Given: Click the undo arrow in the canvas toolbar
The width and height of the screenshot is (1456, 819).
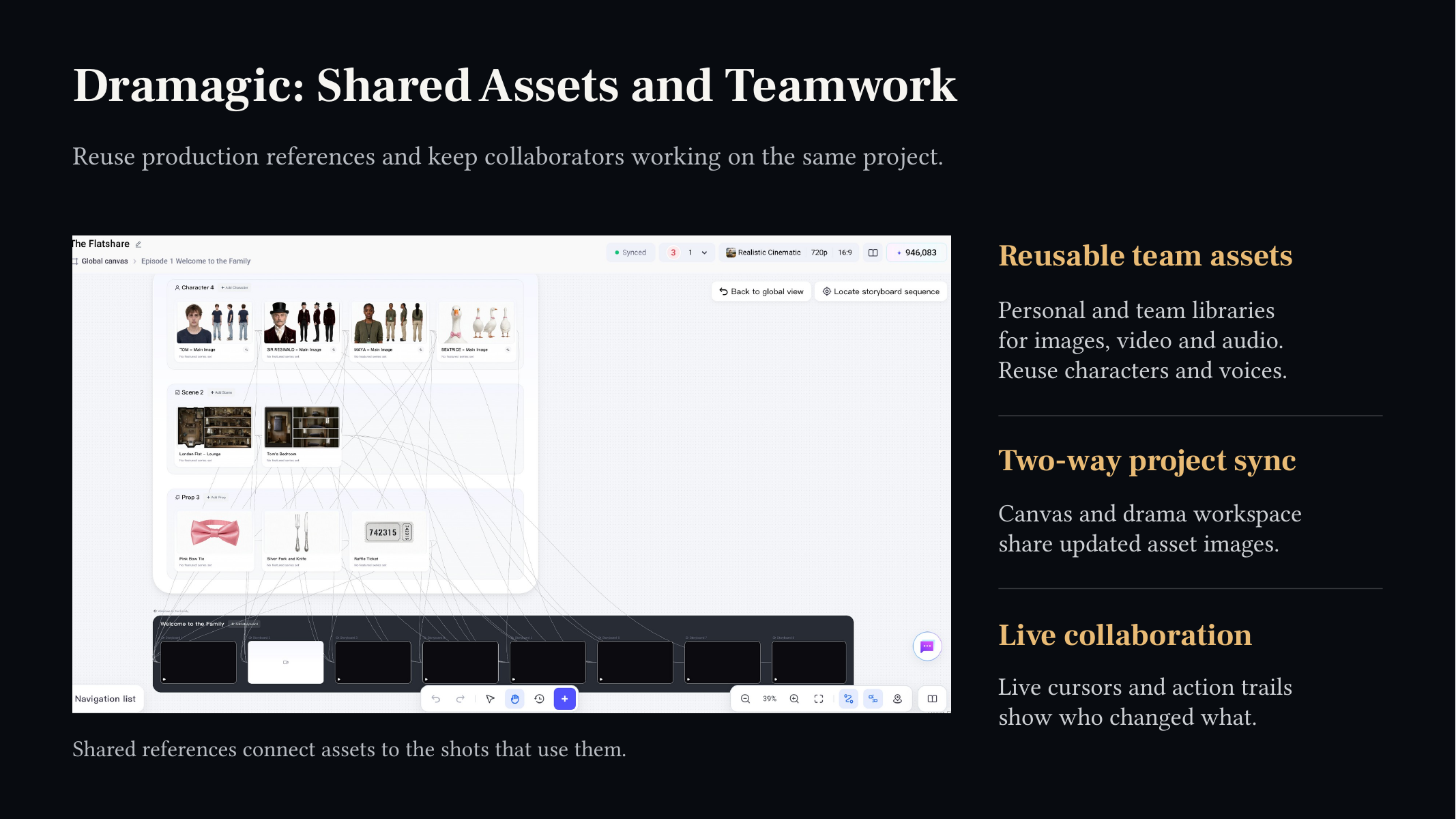Looking at the screenshot, I should 436,699.
